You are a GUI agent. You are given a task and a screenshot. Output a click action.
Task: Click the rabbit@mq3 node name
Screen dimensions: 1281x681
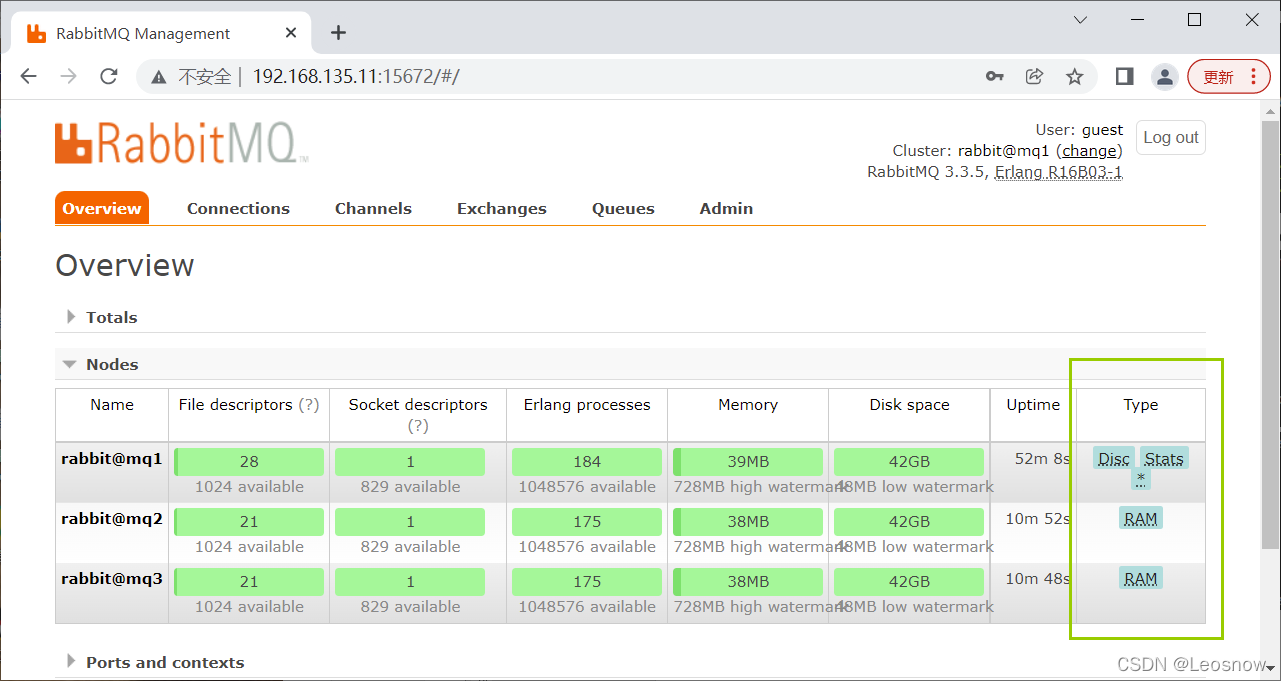(112, 579)
